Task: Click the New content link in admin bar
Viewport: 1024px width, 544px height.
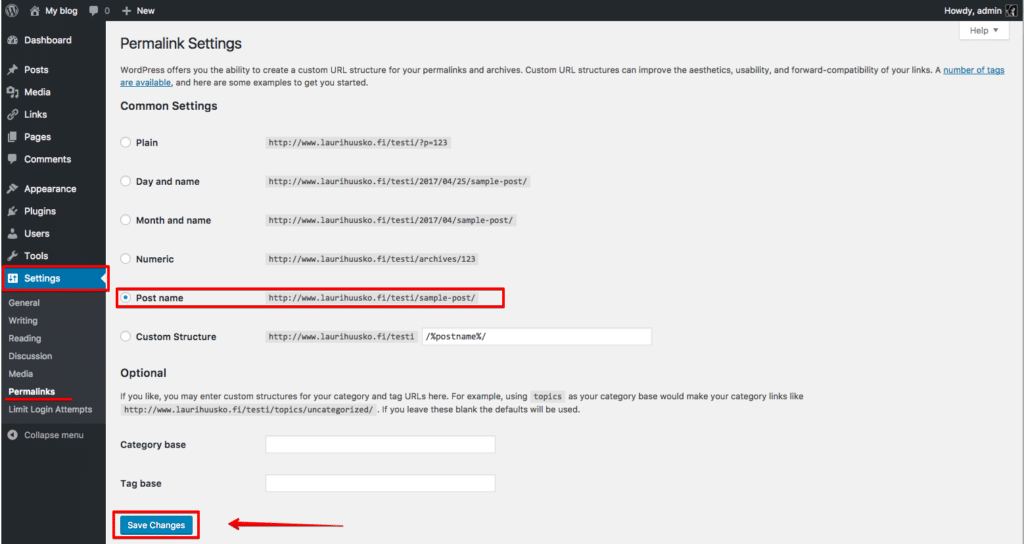Action: [x=146, y=11]
